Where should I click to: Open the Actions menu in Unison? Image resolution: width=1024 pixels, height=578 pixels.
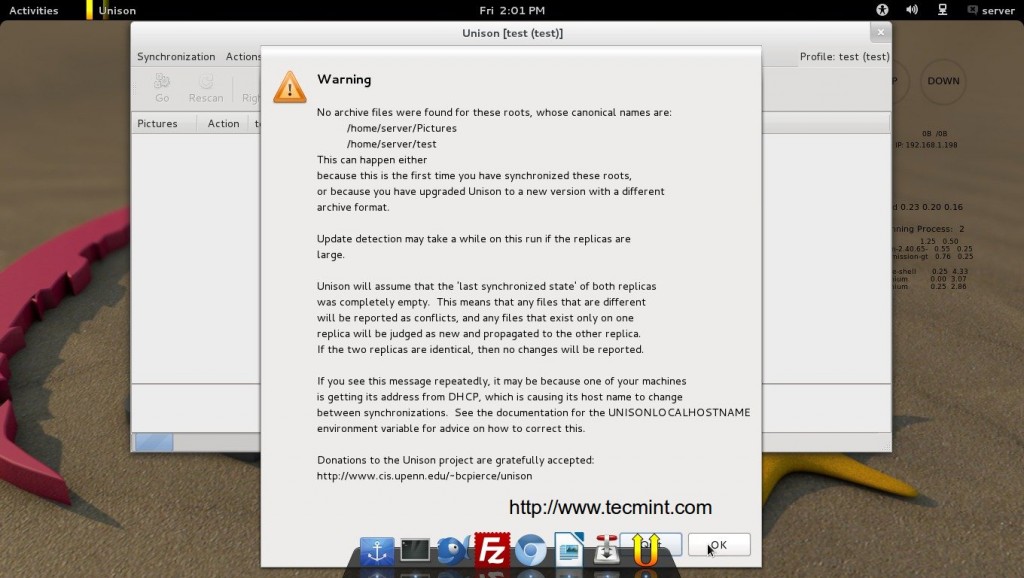click(243, 57)
